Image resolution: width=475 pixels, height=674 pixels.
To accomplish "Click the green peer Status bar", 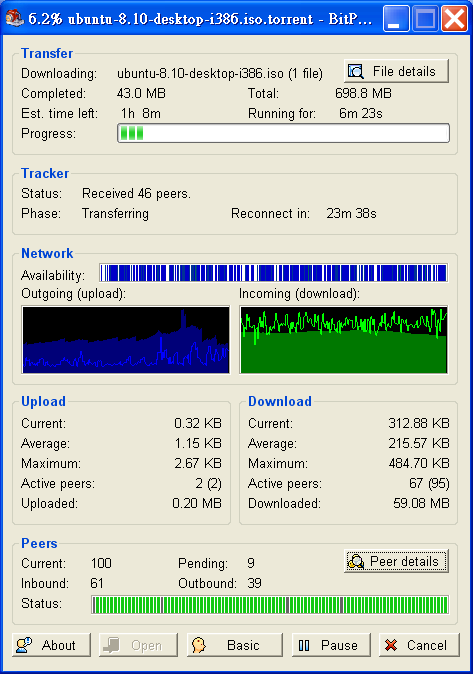I will pos(270,605).
